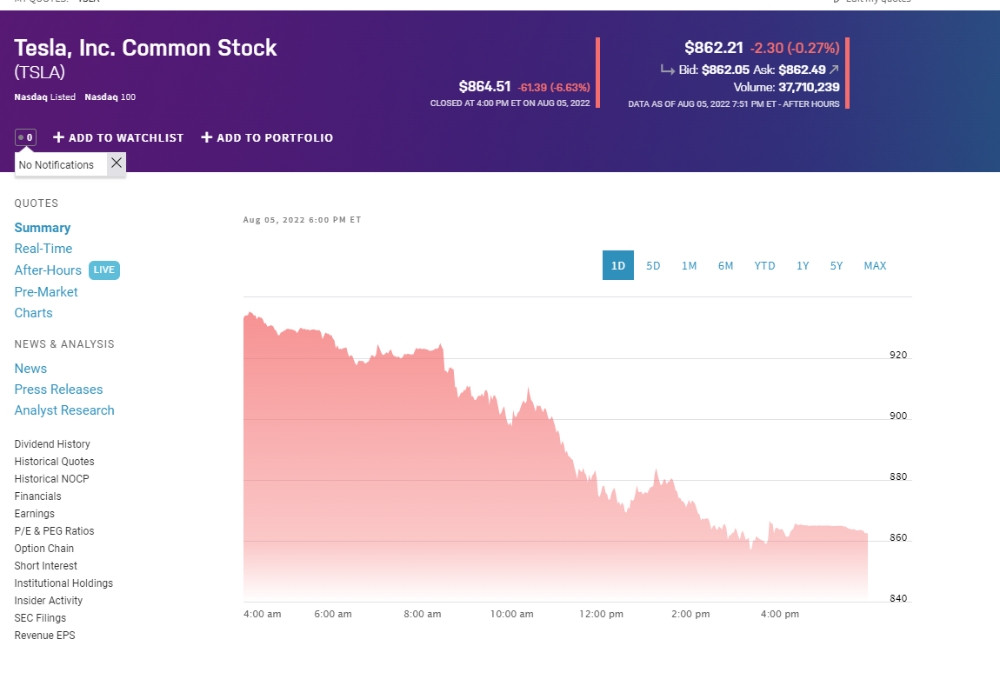View Dividend History page

point(52,444)
